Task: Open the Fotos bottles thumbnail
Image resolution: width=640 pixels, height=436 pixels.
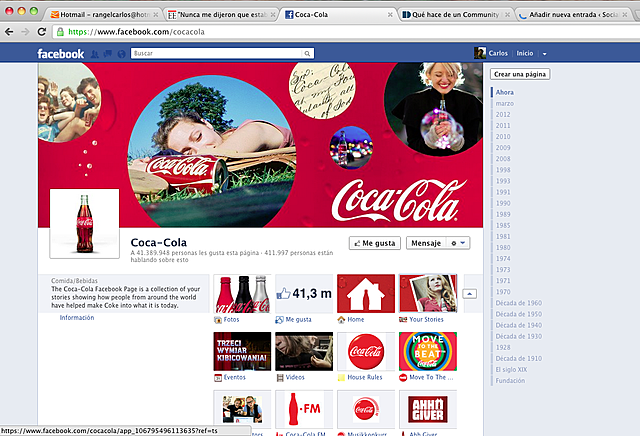Action: 242,294
